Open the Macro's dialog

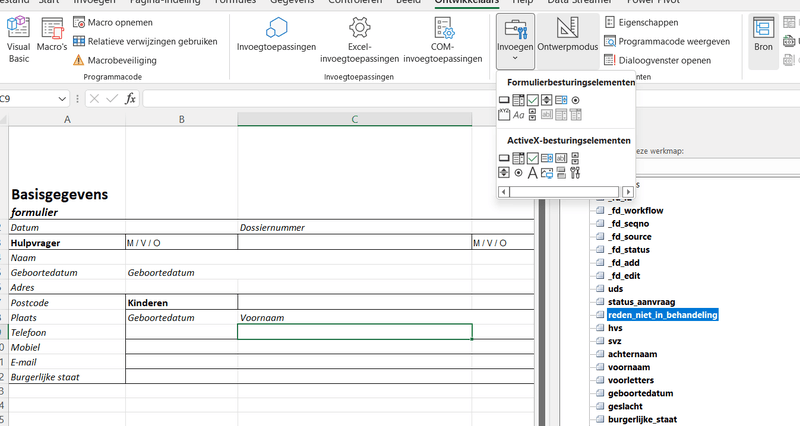tap(52, 35)
